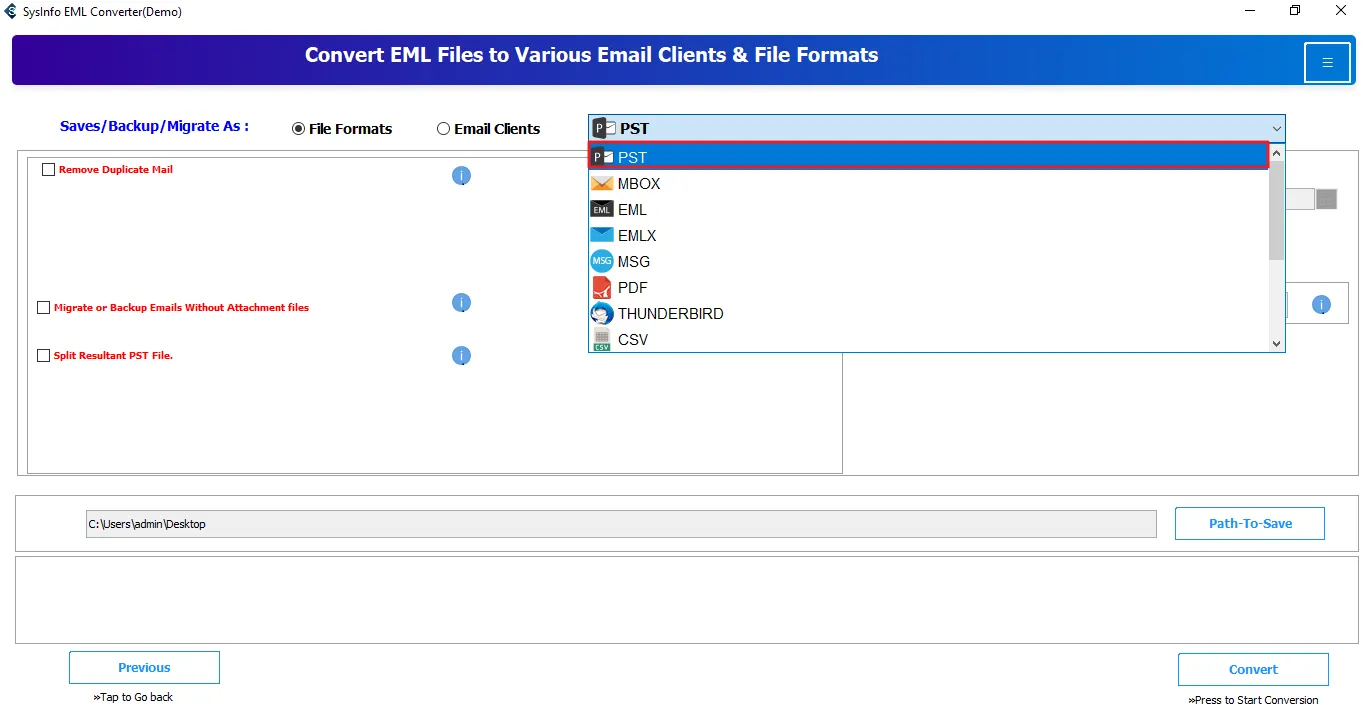1366x728 pixels.
Task: Click the red PDF file icon
Action: tap(602, 288)
